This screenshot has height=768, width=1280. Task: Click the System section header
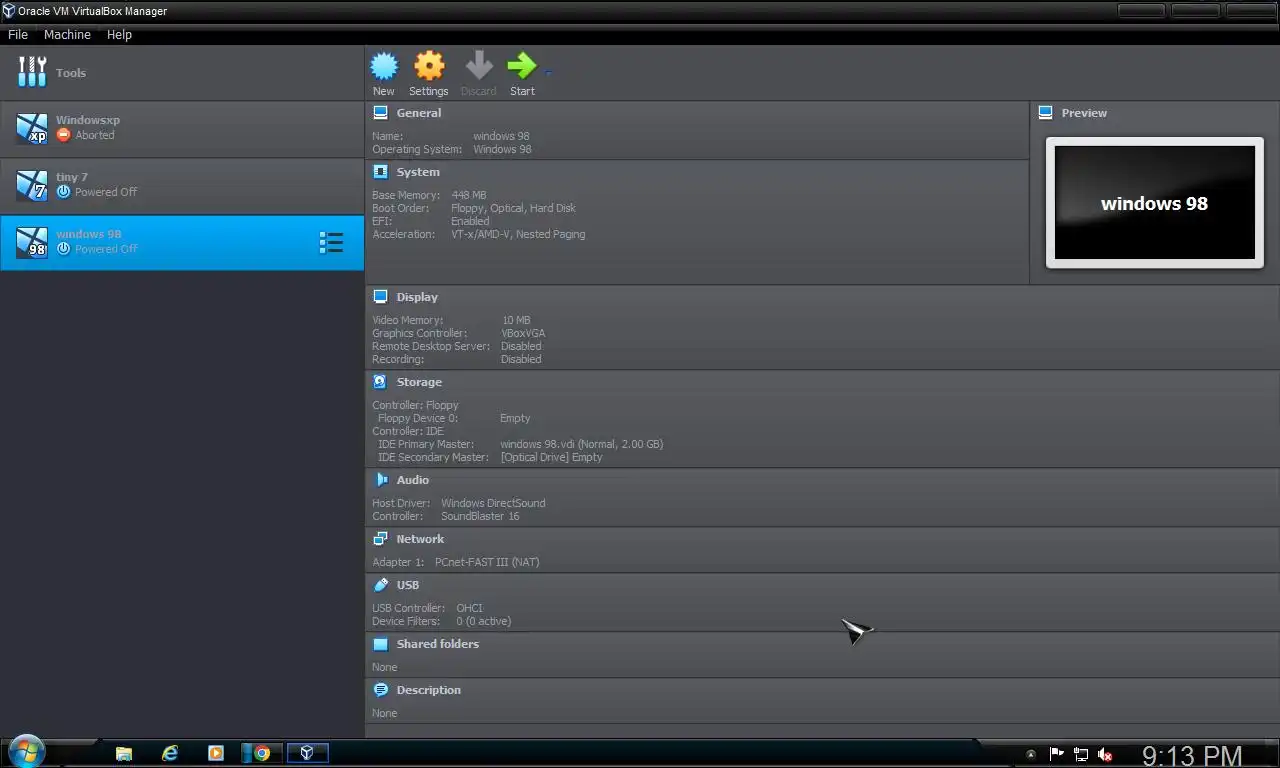point(418,172)
